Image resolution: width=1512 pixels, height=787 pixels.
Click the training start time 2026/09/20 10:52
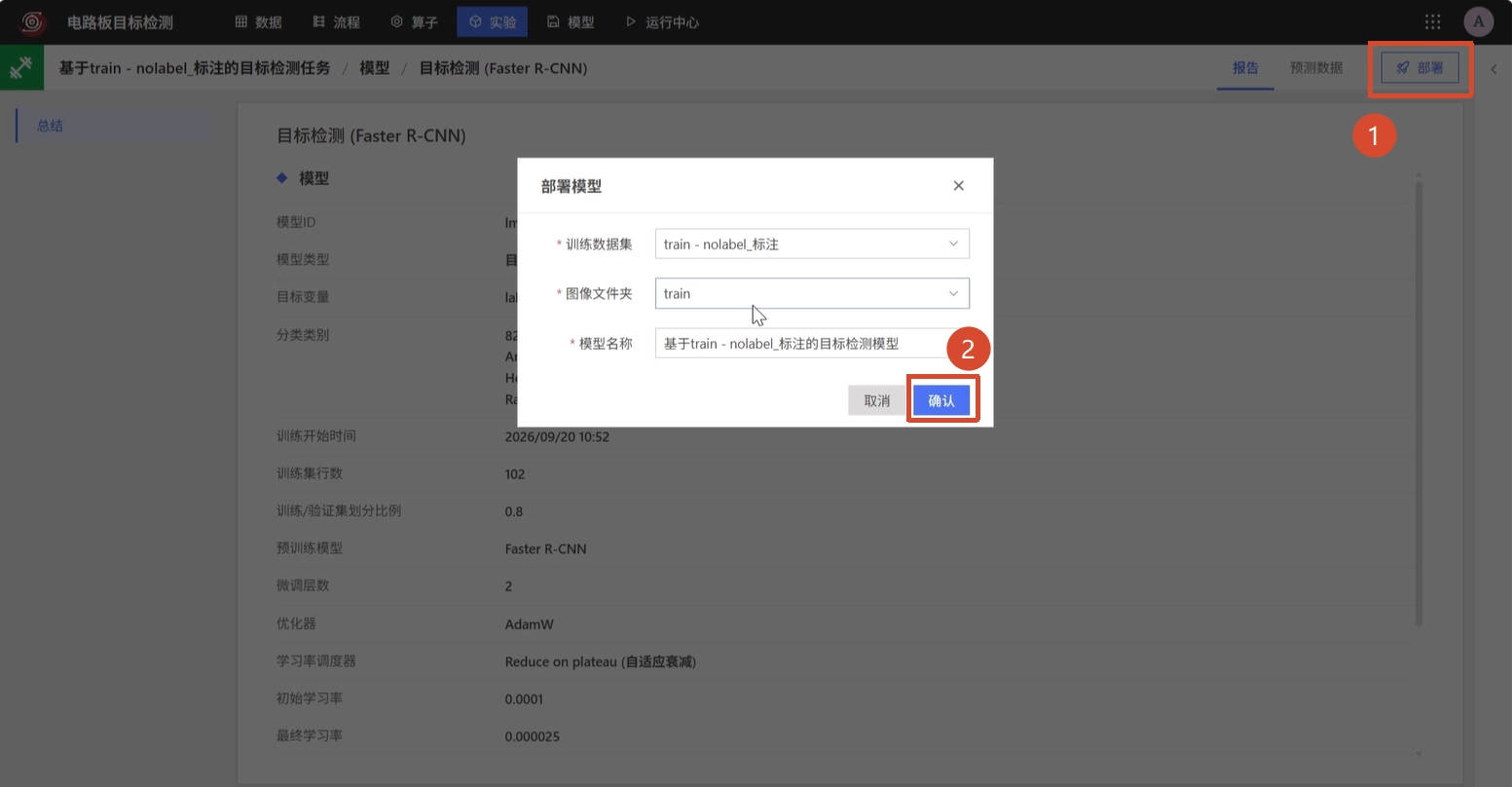tap(557, 436)
